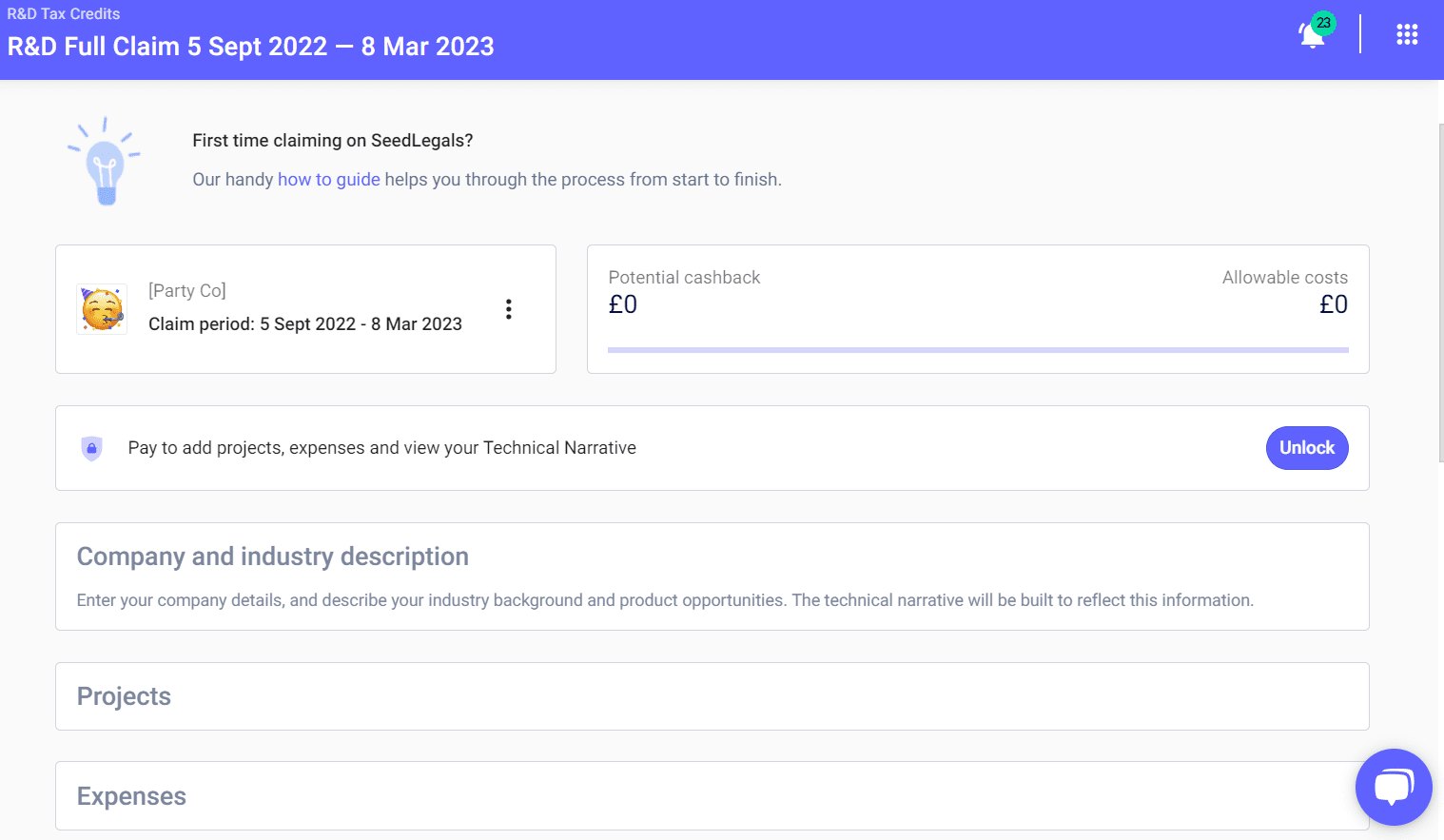Click the purple lock shield icon
The height and width of the screenshot is (840, 1444).
92,448
